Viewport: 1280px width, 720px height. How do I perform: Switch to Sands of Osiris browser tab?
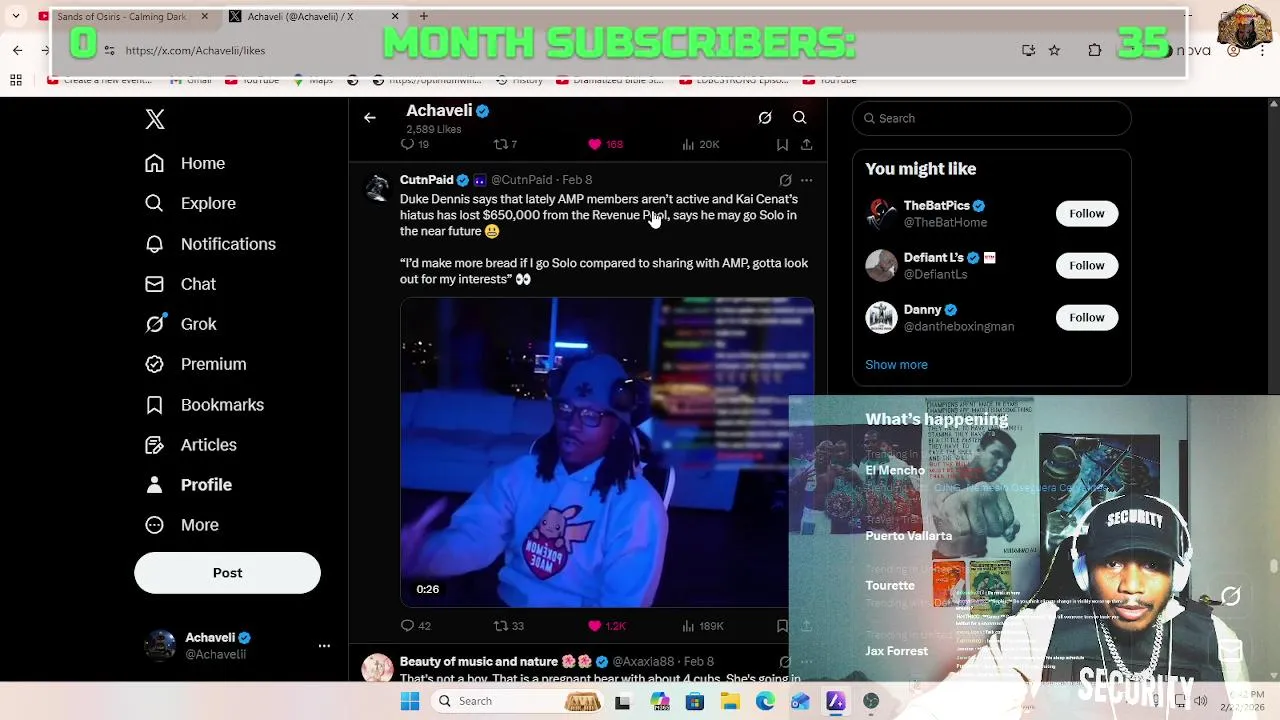(120, 16)
